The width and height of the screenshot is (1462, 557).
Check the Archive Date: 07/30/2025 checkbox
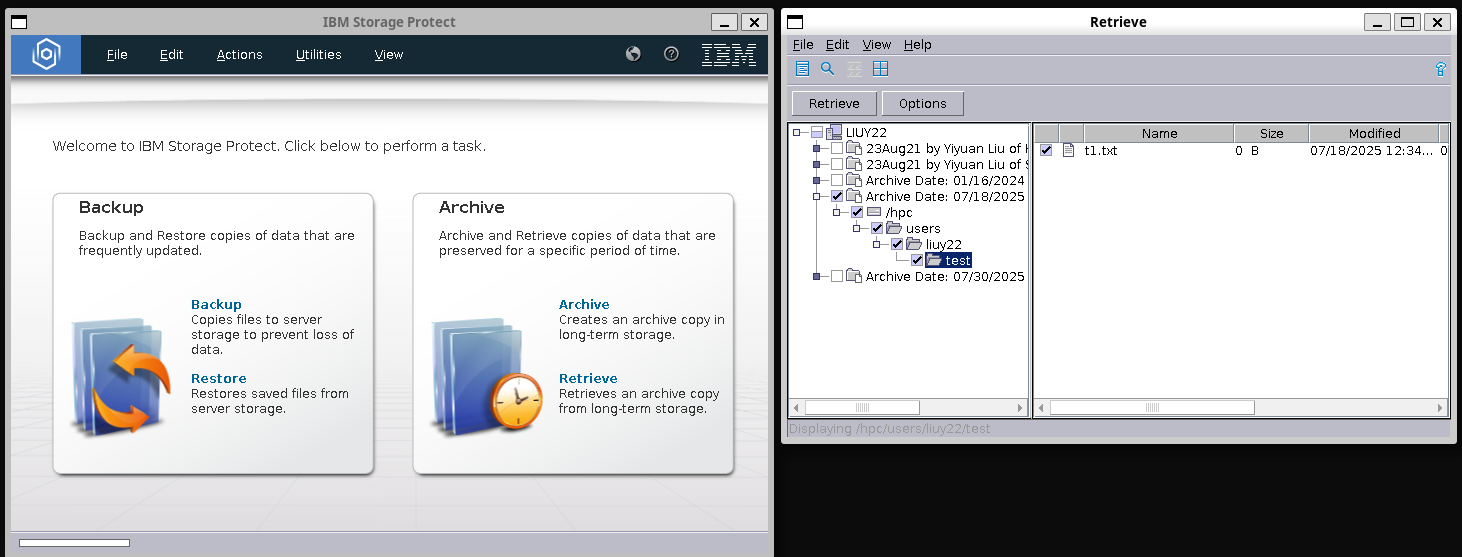pyautogui.click(x=837, y=276)
